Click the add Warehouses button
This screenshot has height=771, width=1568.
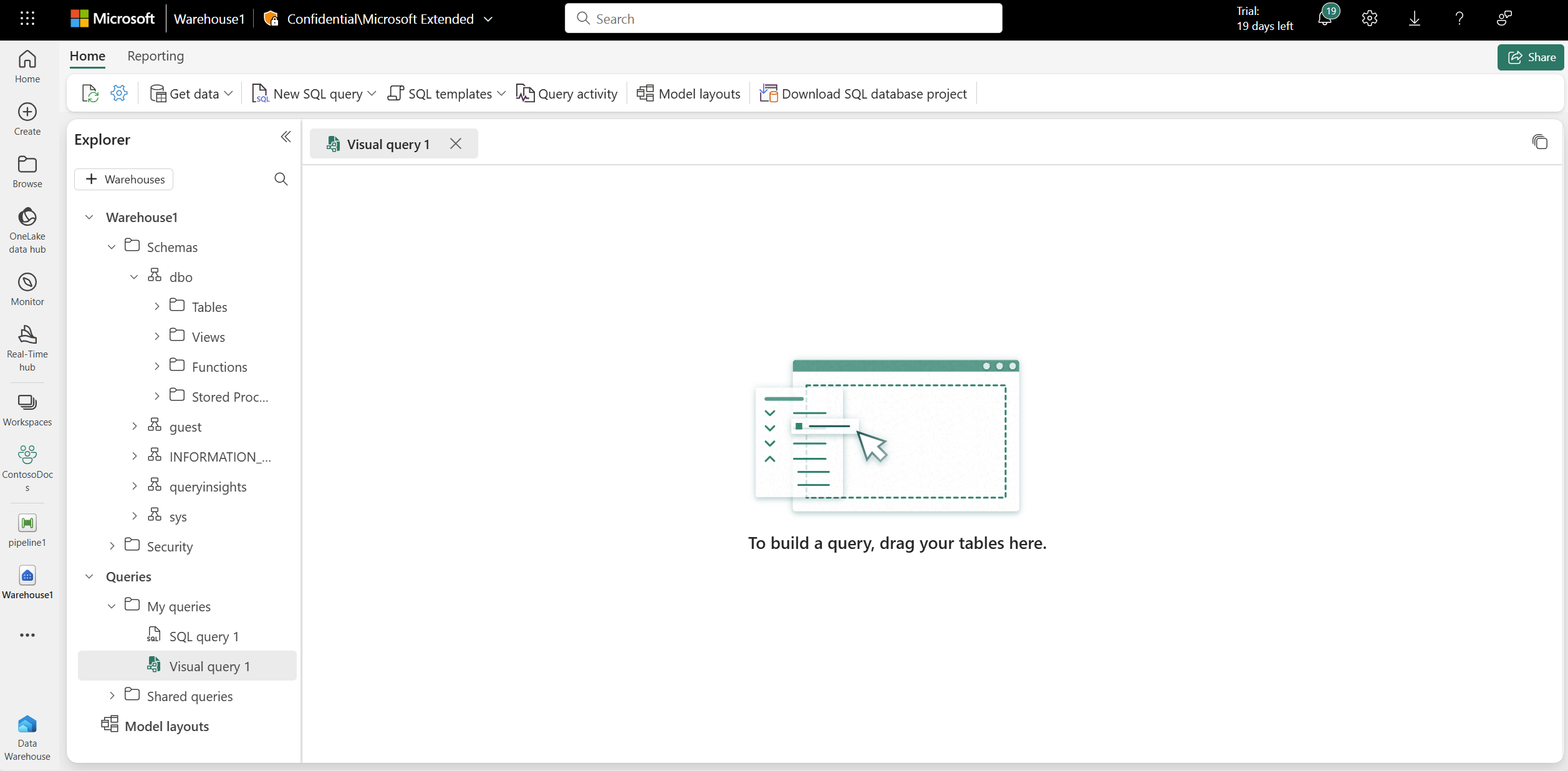(124, 180)
